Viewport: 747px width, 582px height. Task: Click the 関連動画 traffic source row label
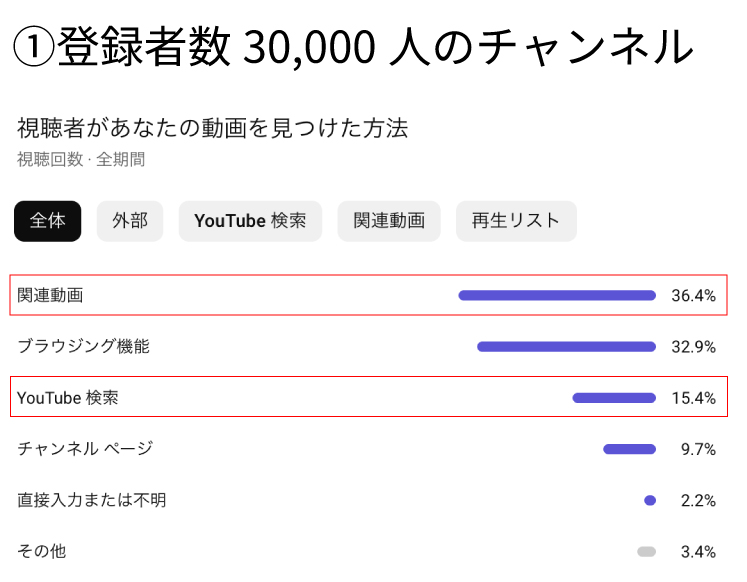(x=50, y=295)
